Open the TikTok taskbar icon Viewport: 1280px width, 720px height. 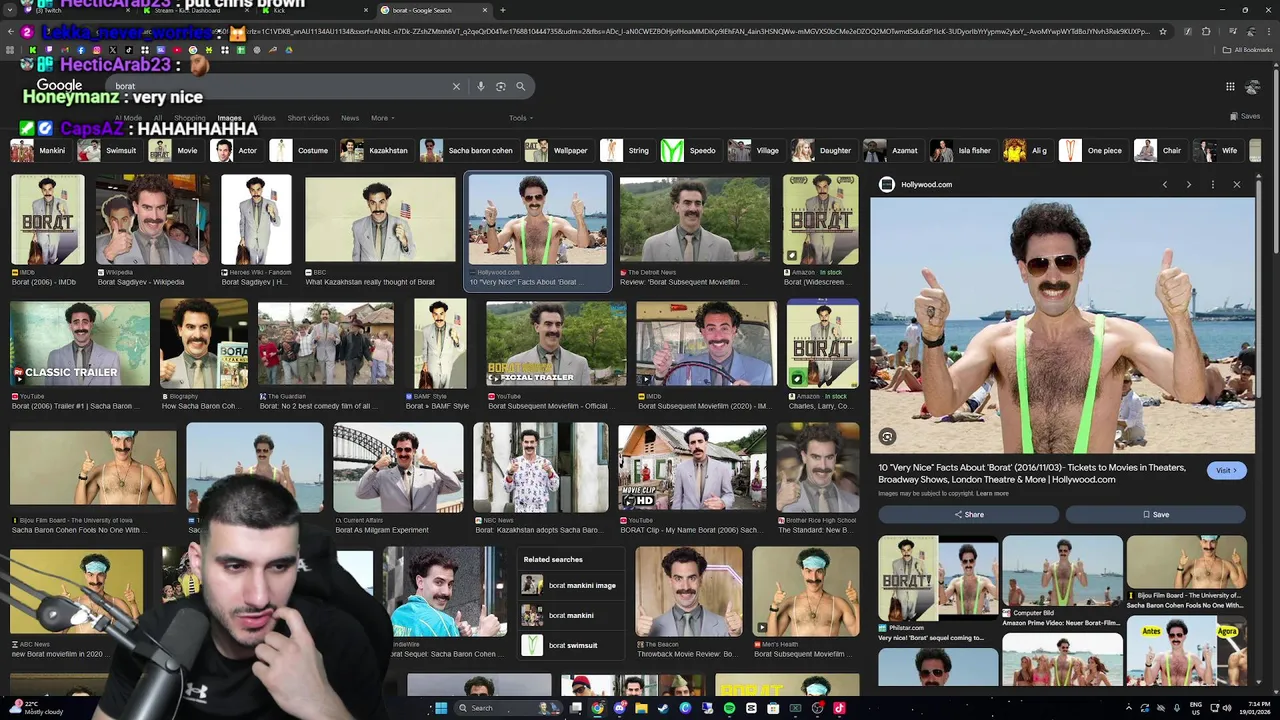tap(839, 708)
